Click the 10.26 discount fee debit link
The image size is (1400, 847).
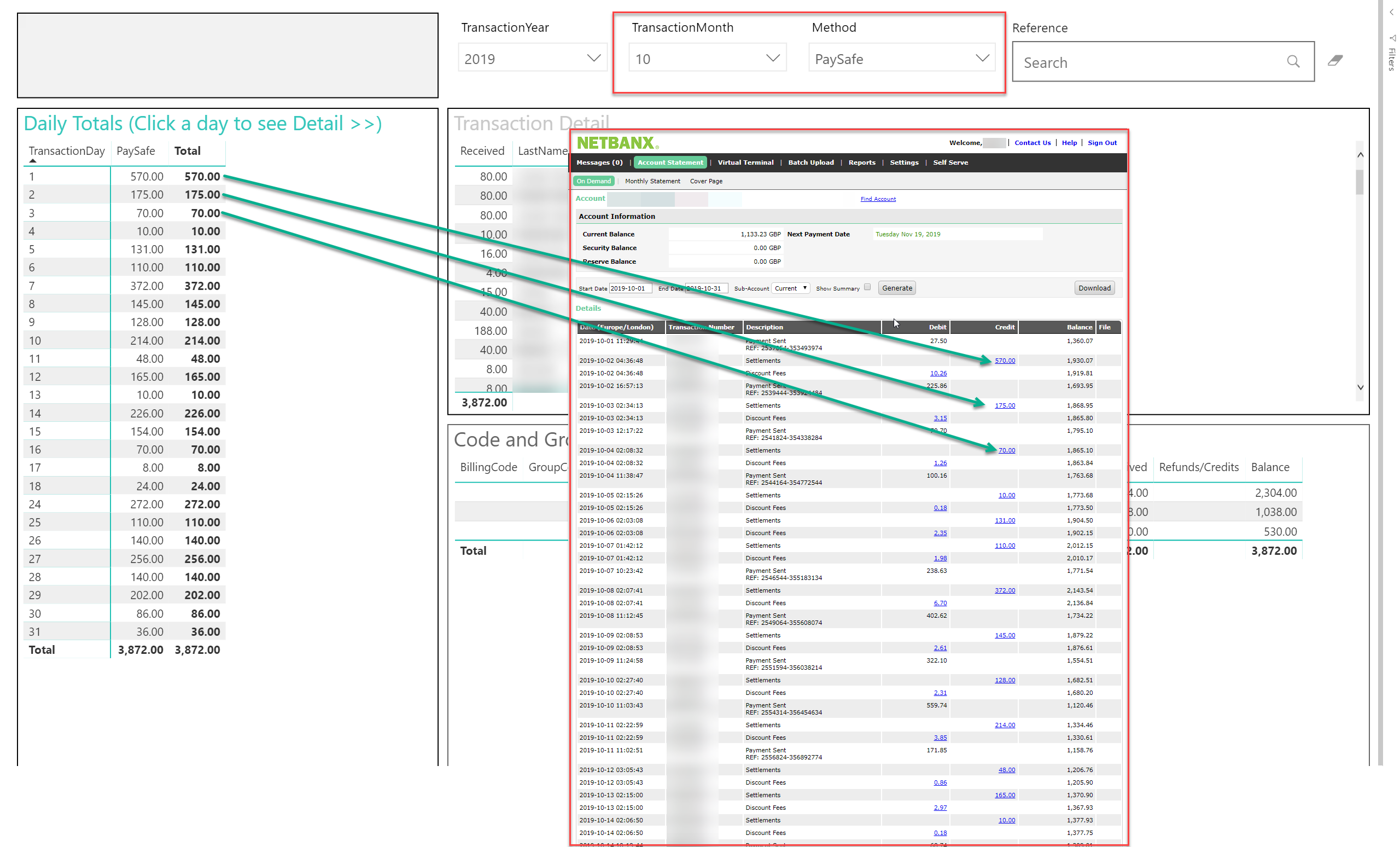tap(938, 373)
